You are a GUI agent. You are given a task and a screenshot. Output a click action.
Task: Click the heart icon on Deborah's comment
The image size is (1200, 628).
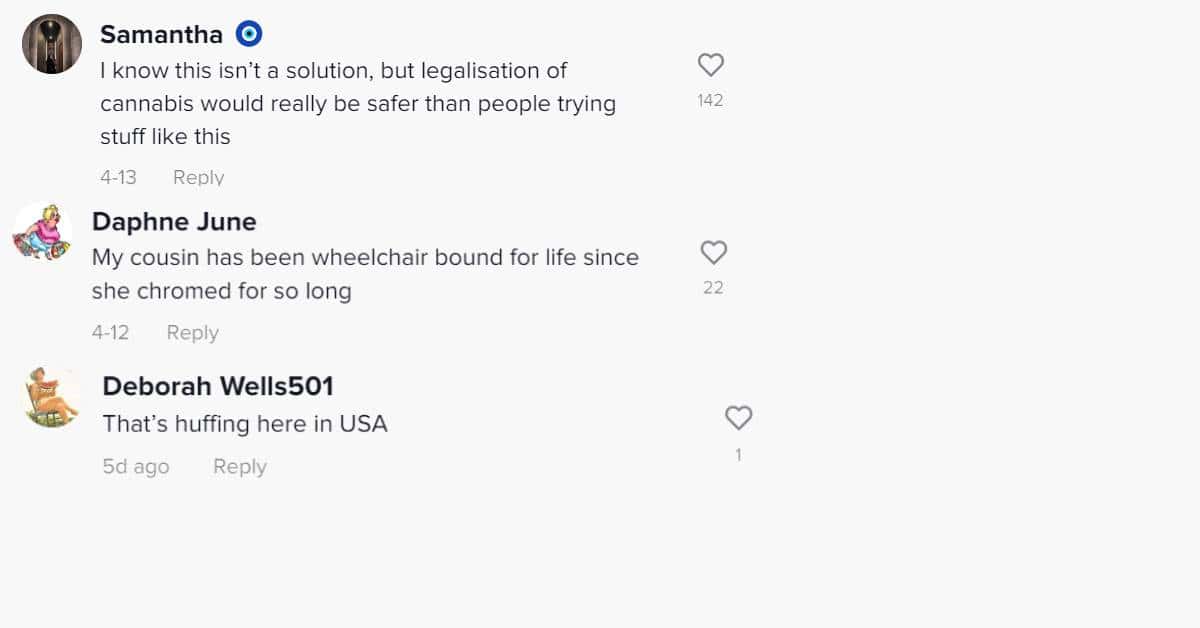(x=738, y=418)
